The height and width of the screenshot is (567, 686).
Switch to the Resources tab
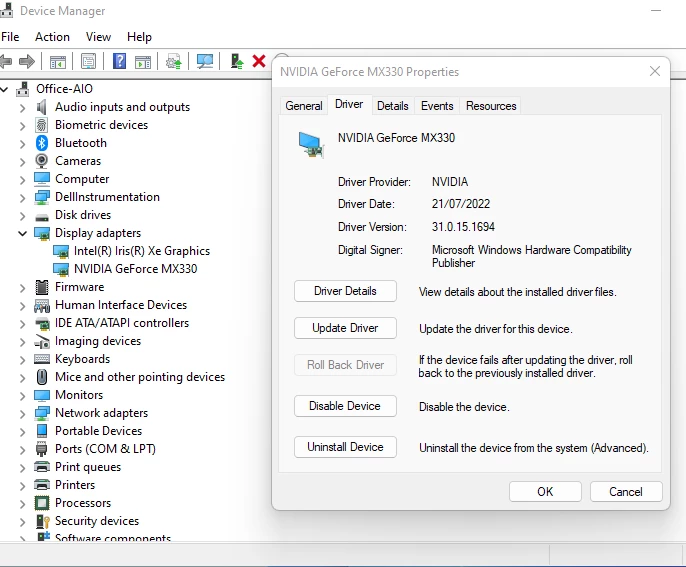[491, 106]
